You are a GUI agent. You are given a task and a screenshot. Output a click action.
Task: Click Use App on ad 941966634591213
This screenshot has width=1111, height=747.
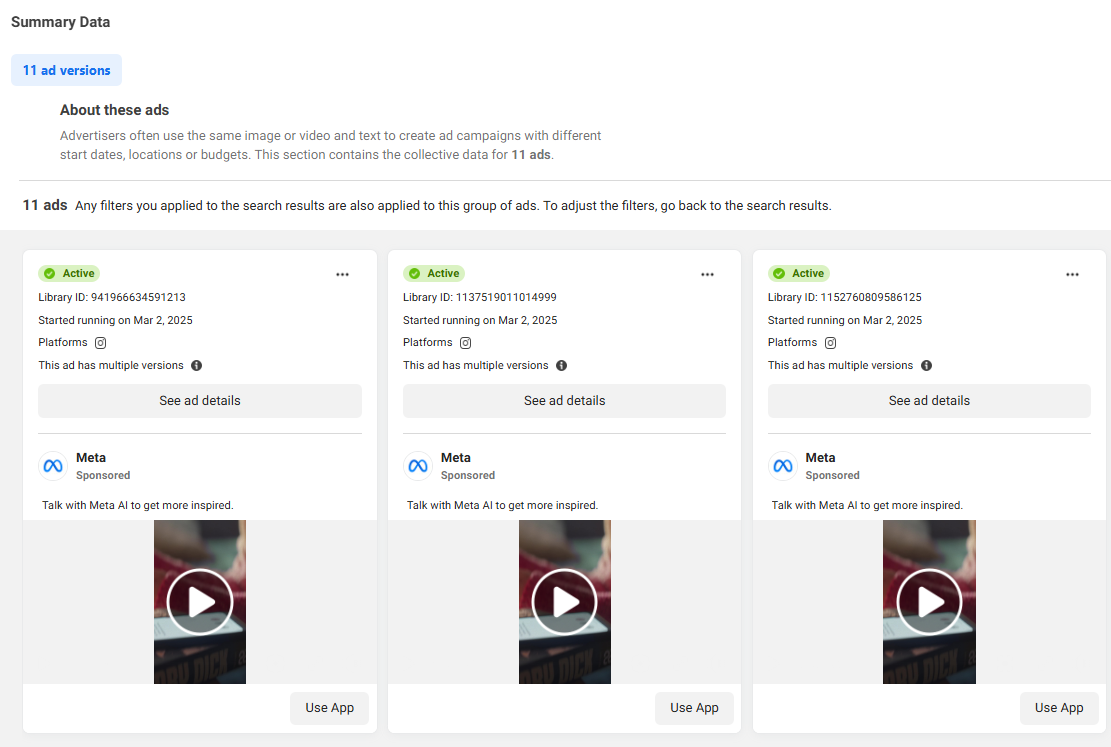tap(329, 708)
